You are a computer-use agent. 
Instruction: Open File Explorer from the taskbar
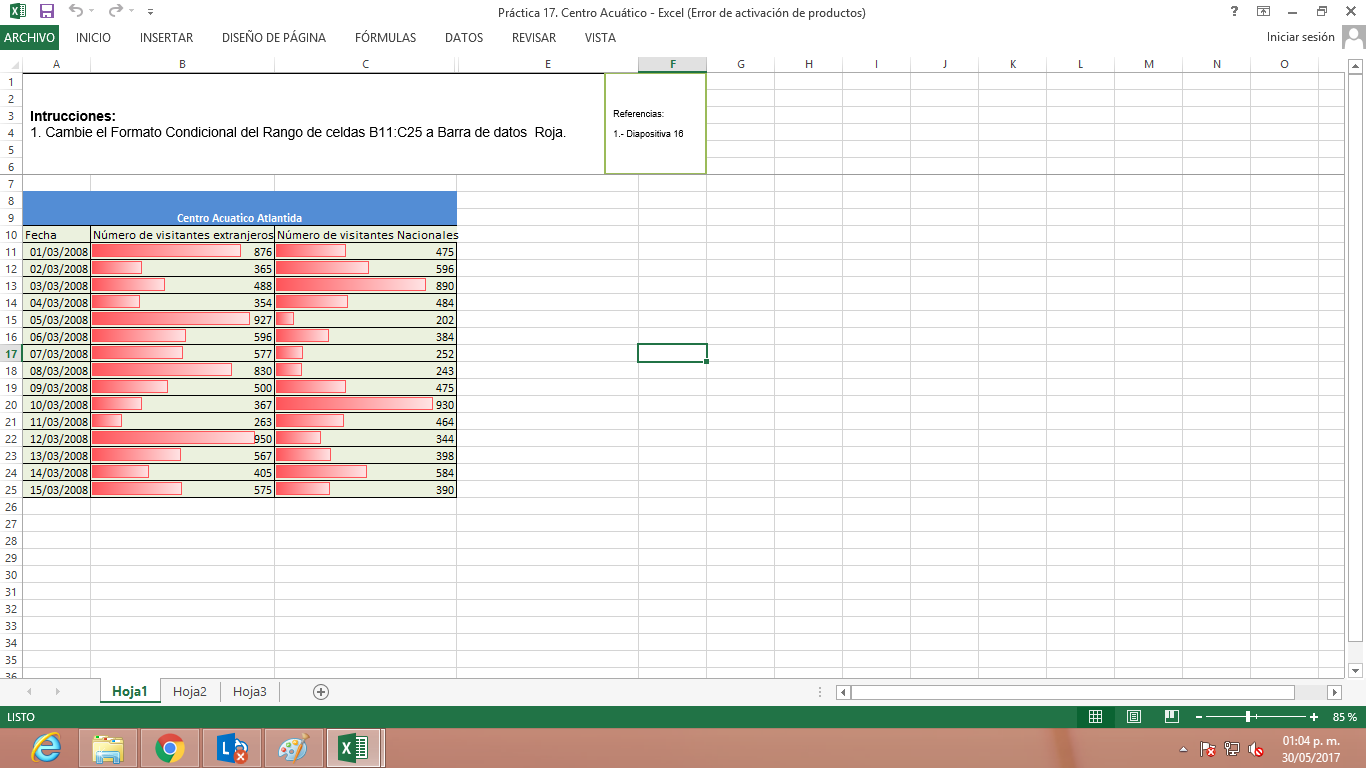tap(108, 748)
